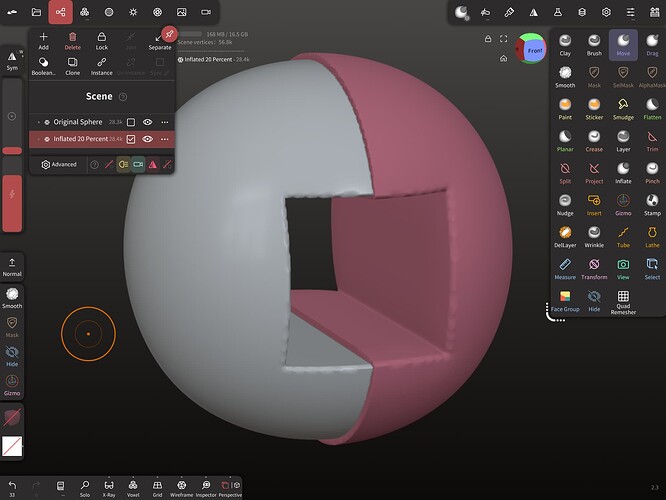Image resolution: width=666 pixels, height=500 pixels.
Task: Clone the selected object
Action: click(73, 67)
